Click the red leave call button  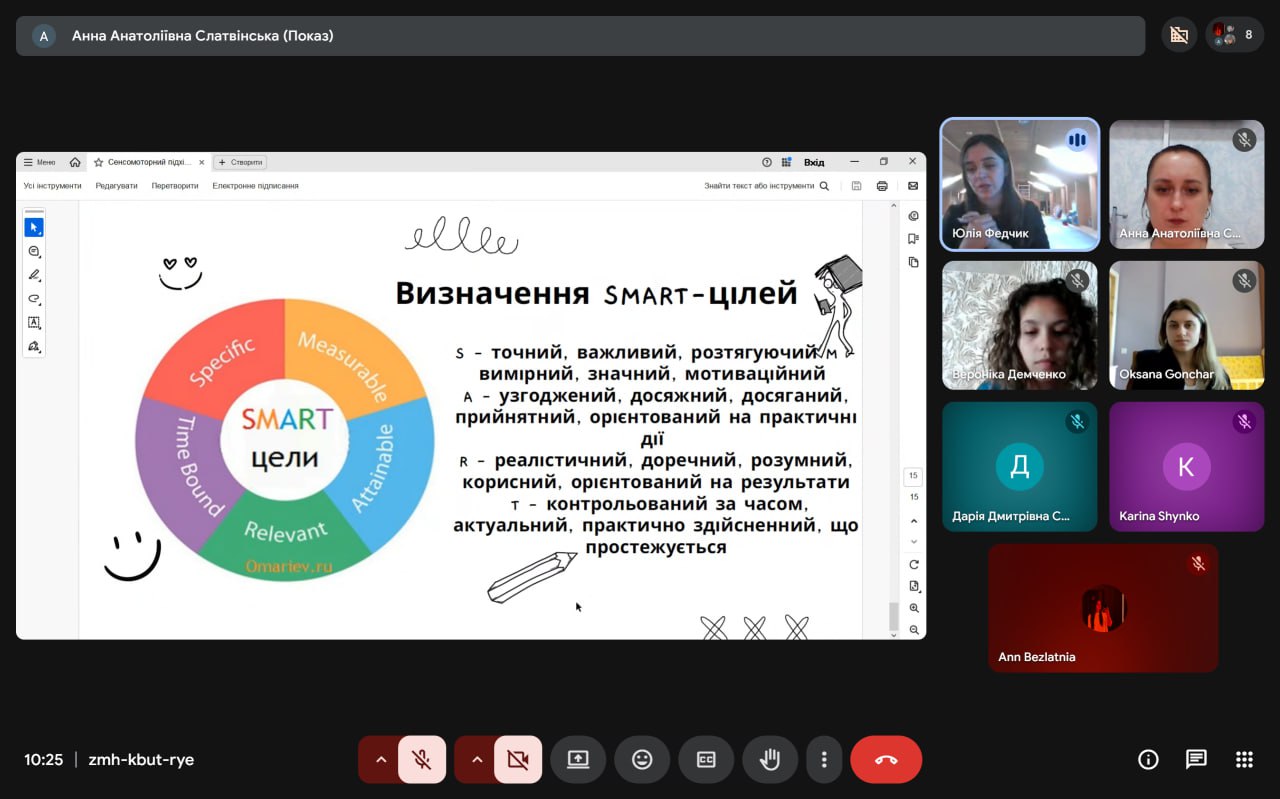886,760
